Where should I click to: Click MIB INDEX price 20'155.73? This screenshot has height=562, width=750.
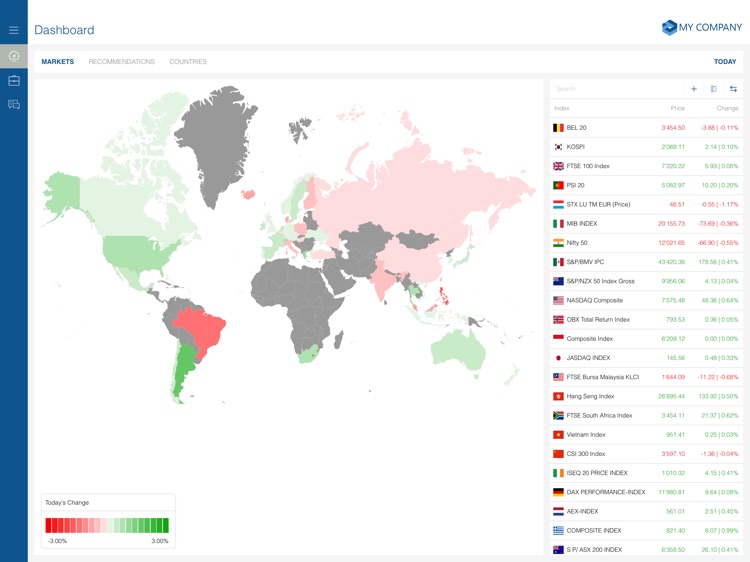tap(671, 223)
